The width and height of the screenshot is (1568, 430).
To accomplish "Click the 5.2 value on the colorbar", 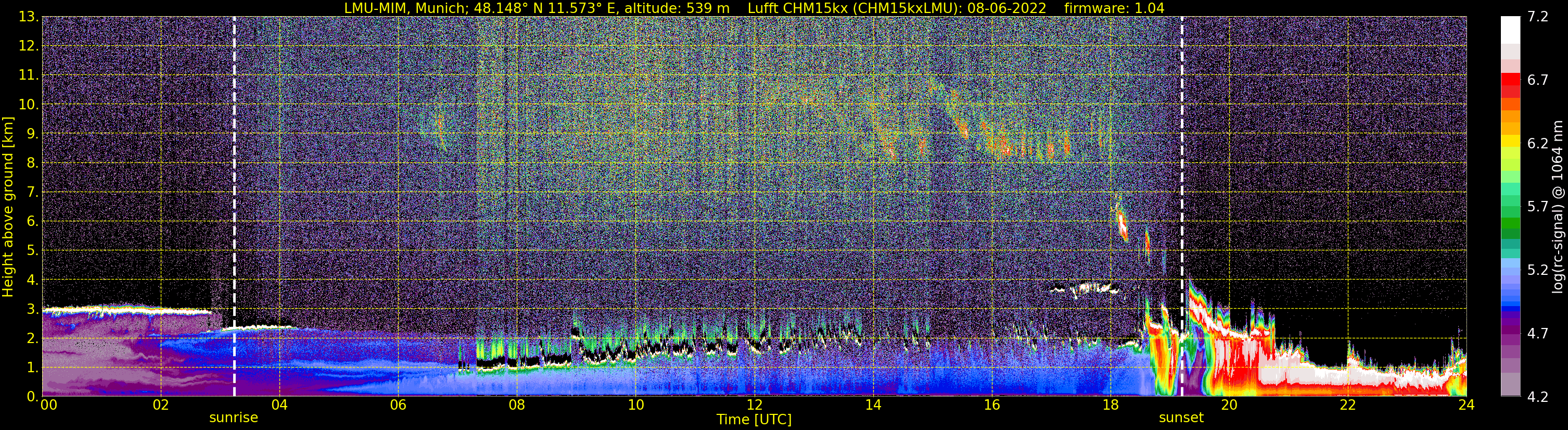I will point(1538,270).
